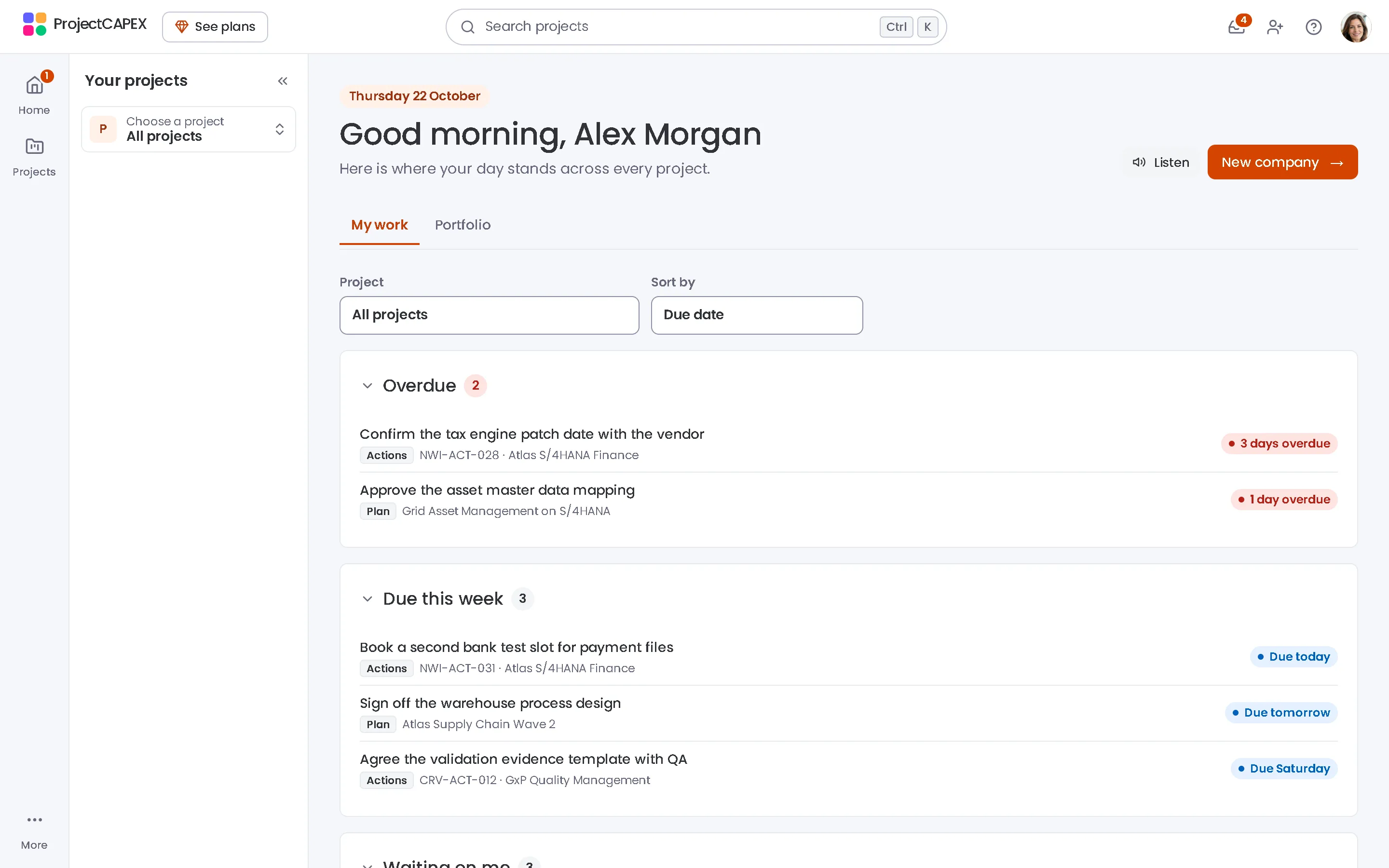This screenshot has height=868, width=1389.
Task: Collapse the Due this week section
Action: coord(368,599)
